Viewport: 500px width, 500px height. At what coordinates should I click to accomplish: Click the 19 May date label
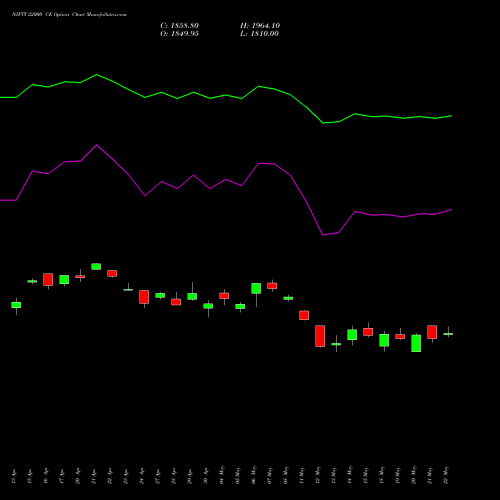tap(398, 475)
